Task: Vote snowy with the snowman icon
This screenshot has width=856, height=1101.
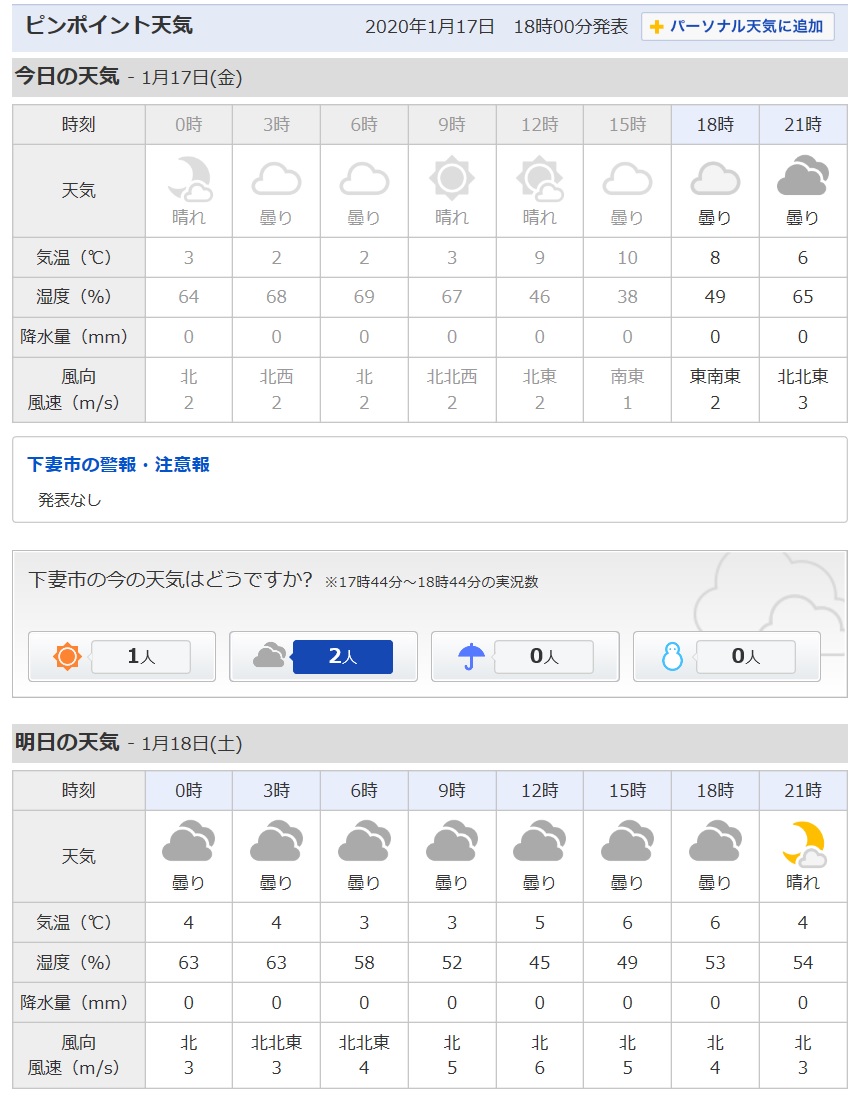Action: [672, 657]
